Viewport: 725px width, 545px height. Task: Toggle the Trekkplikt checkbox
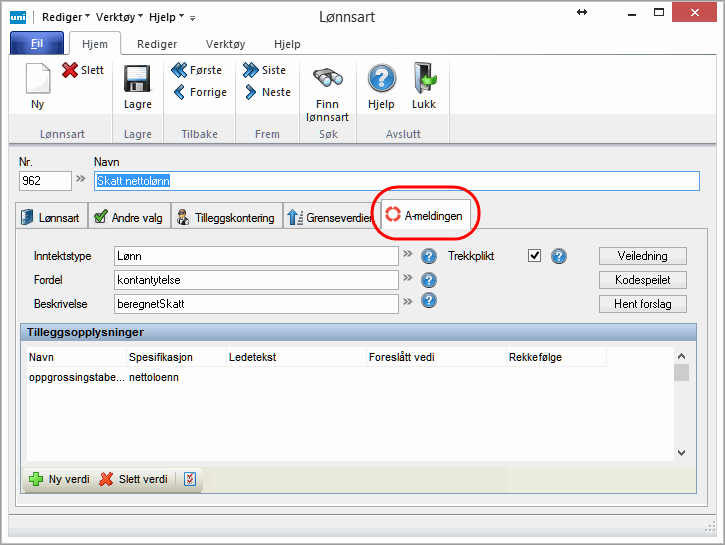(x=534, y=256)
